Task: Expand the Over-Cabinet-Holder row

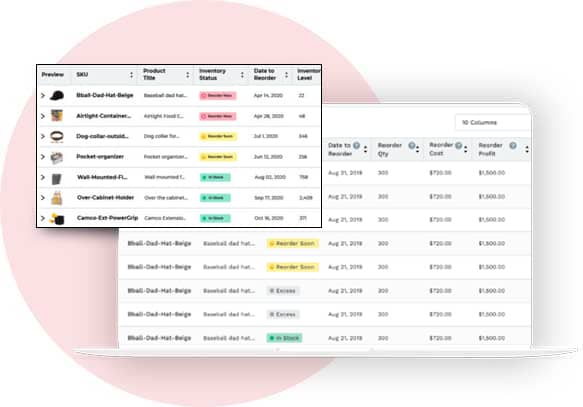Action: pyautogui.click(x=43, y=198)
